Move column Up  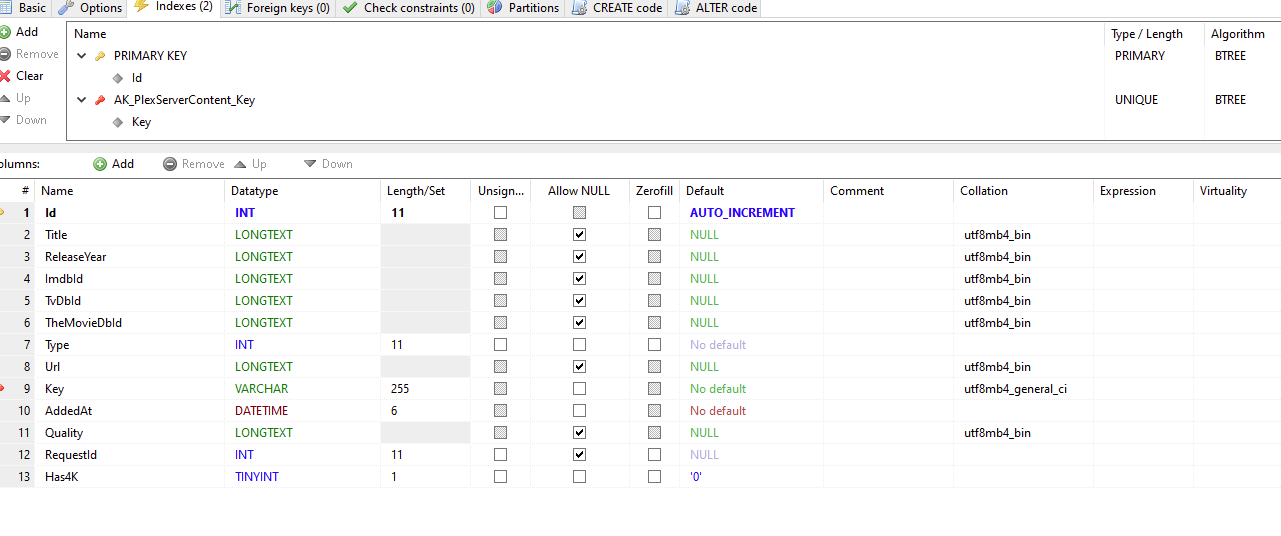(x=251, y=164)
